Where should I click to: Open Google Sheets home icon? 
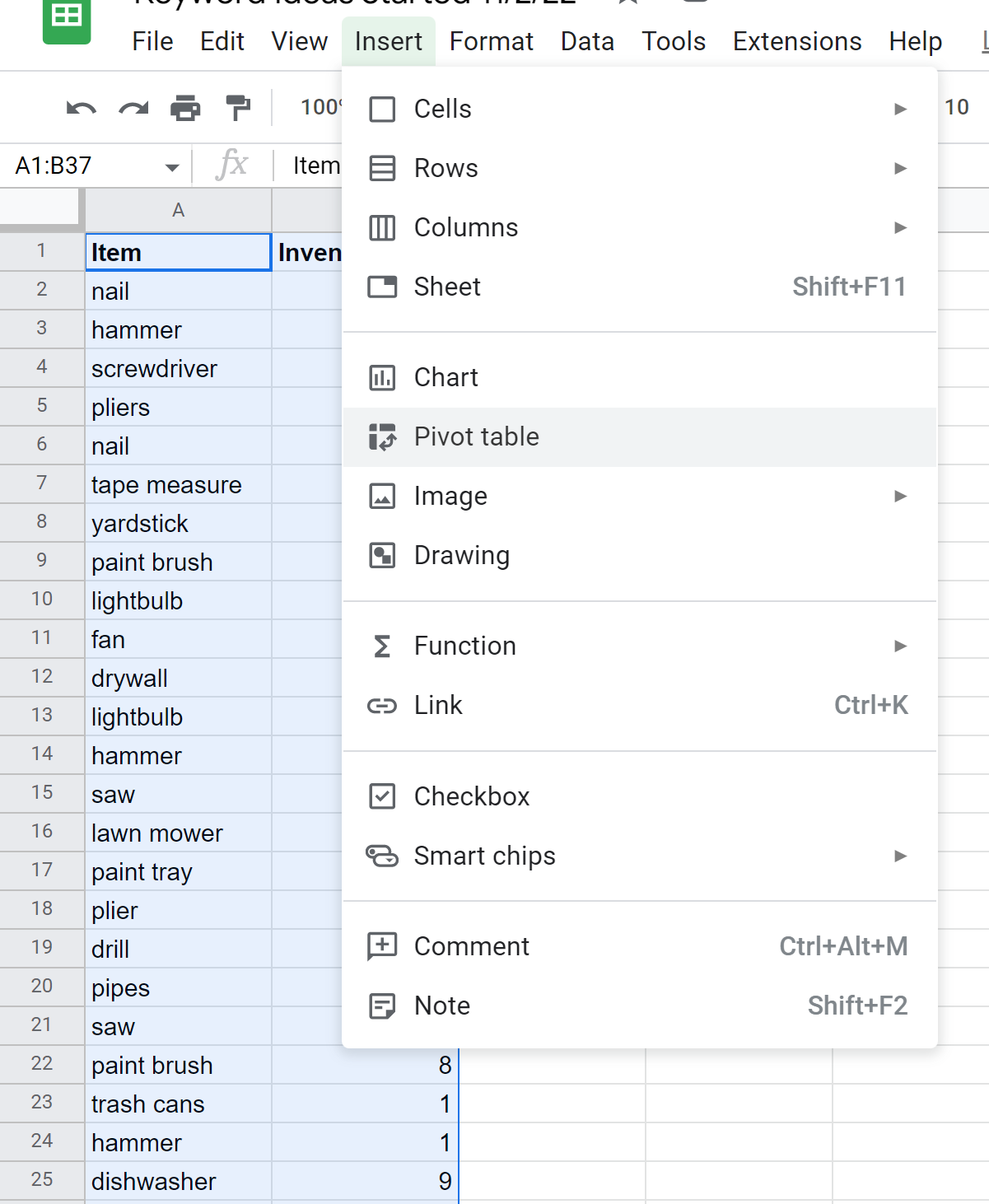click(66, 18)
